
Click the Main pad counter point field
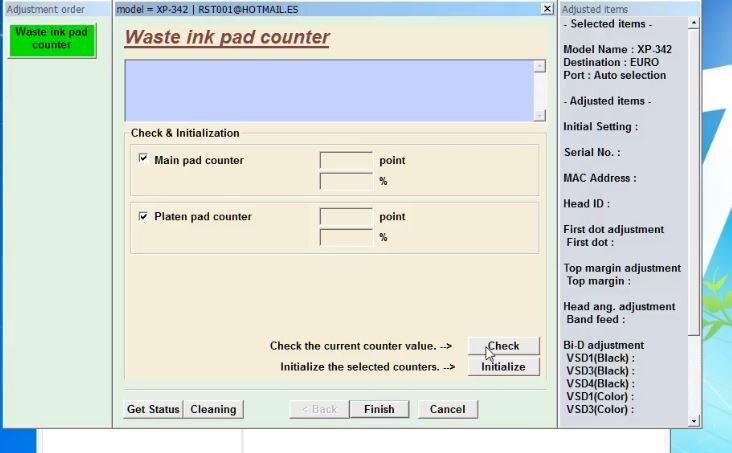click(x=346, y=160)
